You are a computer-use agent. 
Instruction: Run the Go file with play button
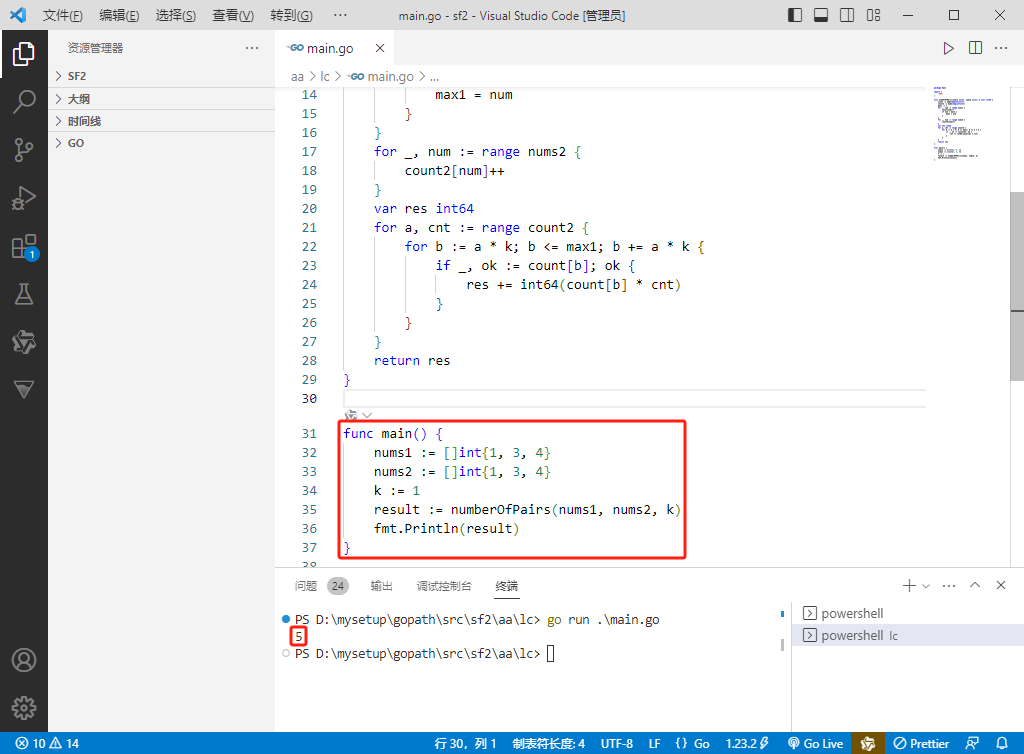click(x=948, y=48)
